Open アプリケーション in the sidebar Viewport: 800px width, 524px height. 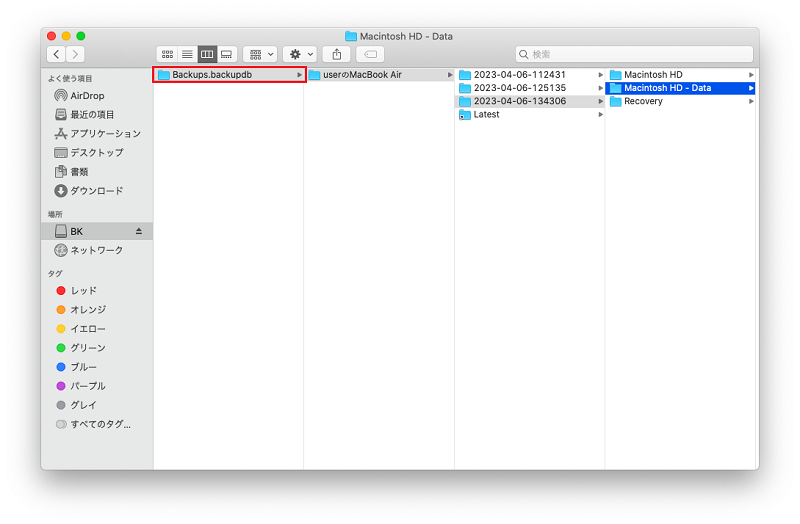coord(97,134)
